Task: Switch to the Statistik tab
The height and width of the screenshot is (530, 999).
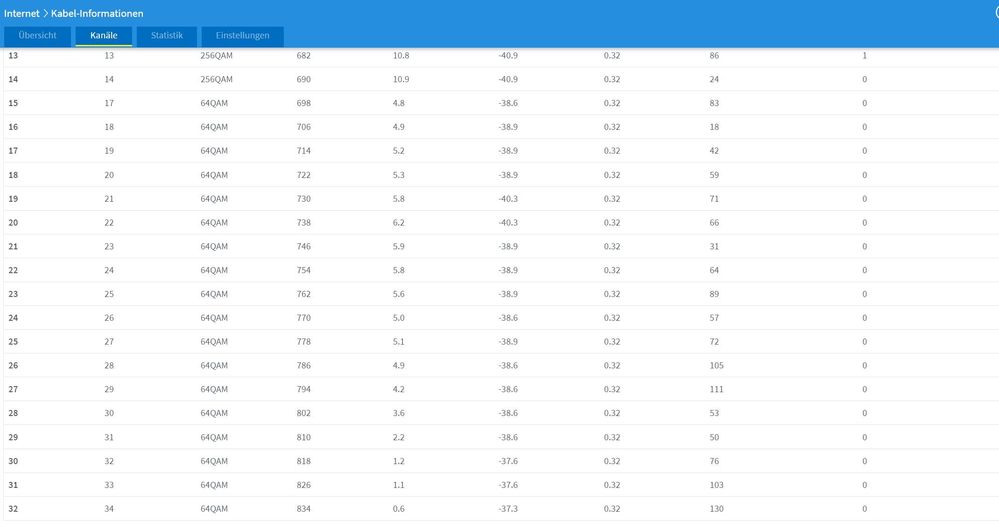Action: [x=167, y=36]
